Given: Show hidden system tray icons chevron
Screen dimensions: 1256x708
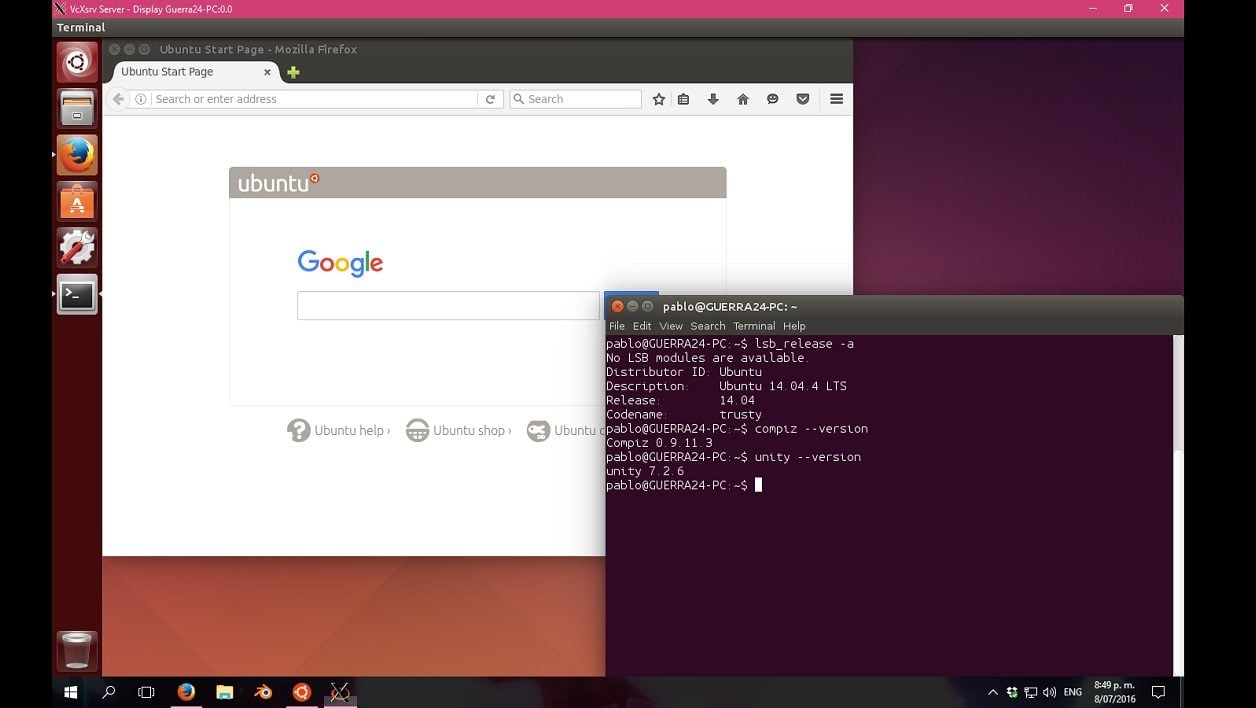Looking at the screenshot, I should click(993, 692).
